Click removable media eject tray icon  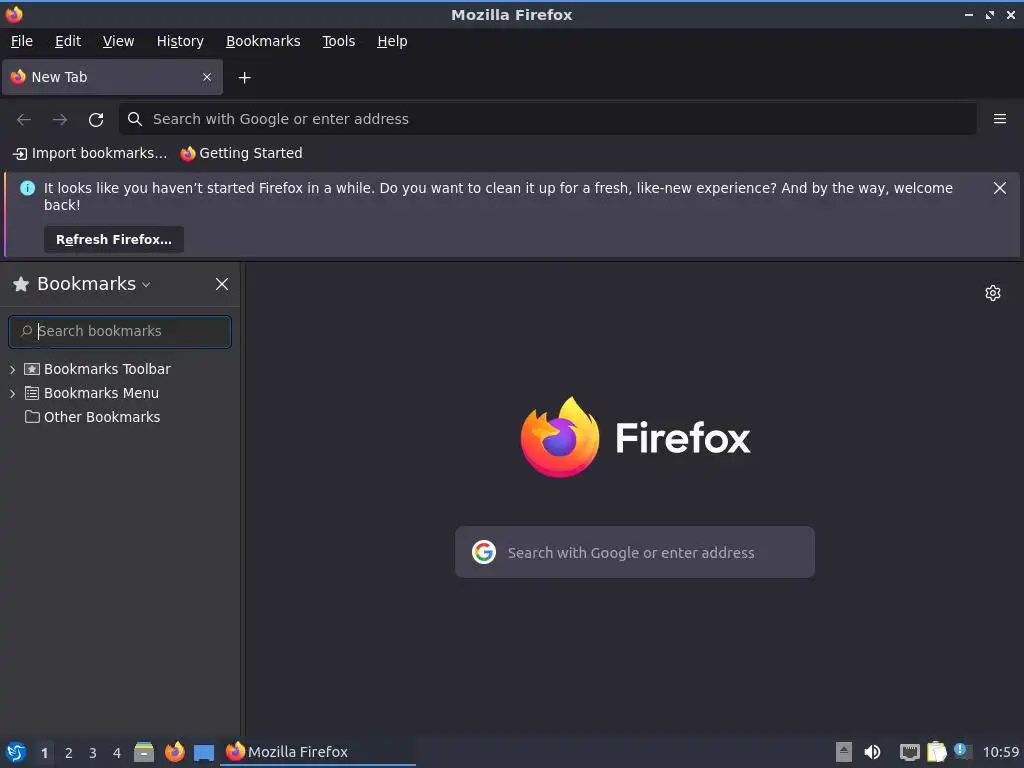click(x=844, y=752)
